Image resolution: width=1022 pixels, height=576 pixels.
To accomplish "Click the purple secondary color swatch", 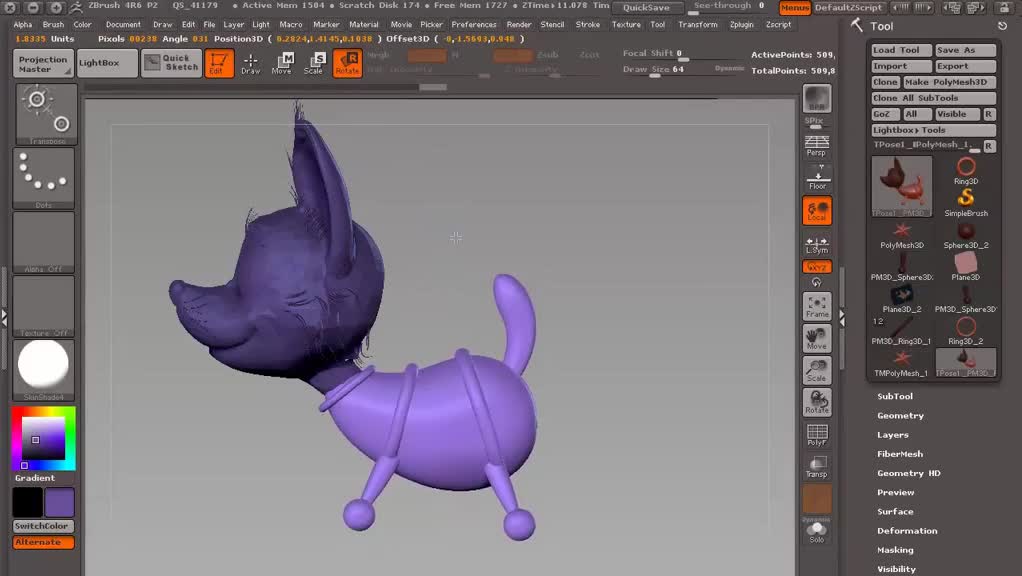I will click(x=59, y=502).
